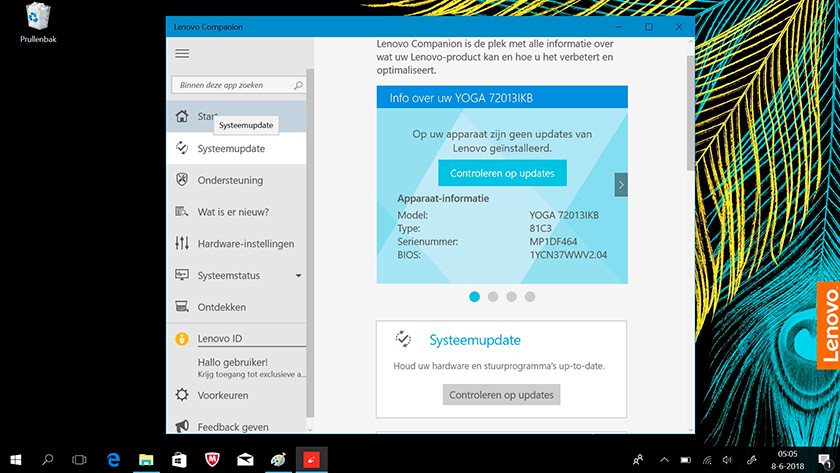
Task: Expand the Systeemstatus dropdown arrow
Action: tap(298, 275)
